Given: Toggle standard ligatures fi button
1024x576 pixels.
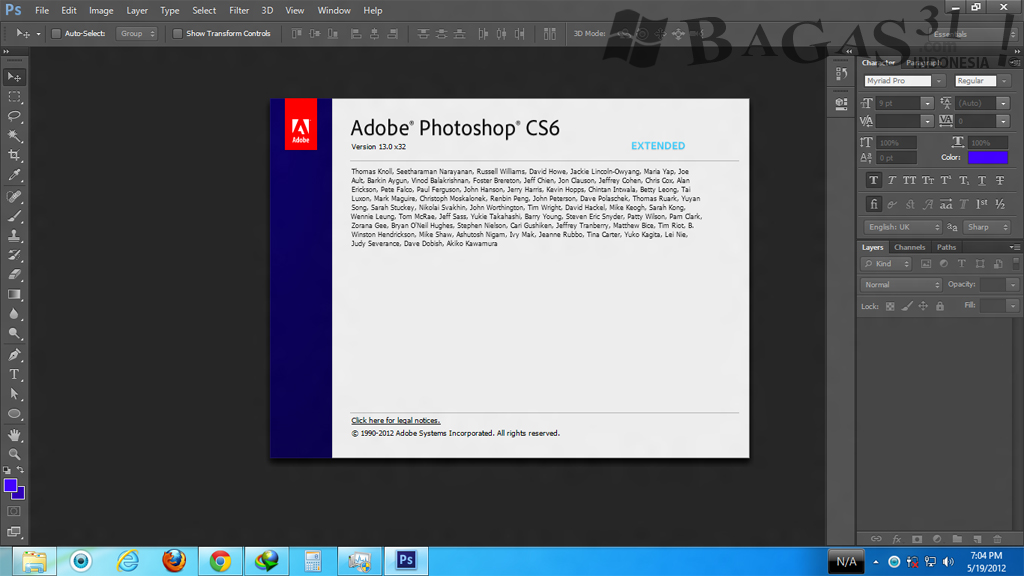Looking at the screenshot, I should pos(873,204).
